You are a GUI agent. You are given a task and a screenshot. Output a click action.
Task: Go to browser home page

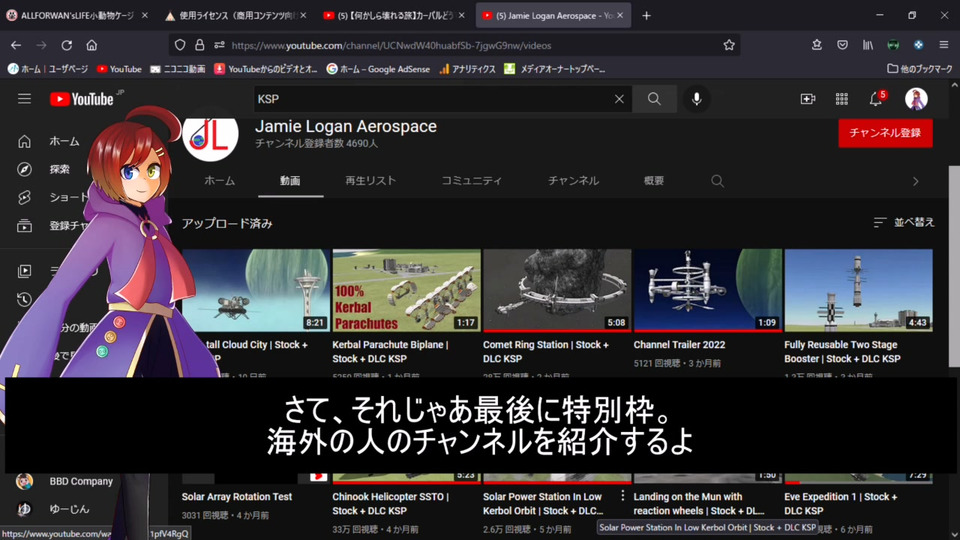92,45
